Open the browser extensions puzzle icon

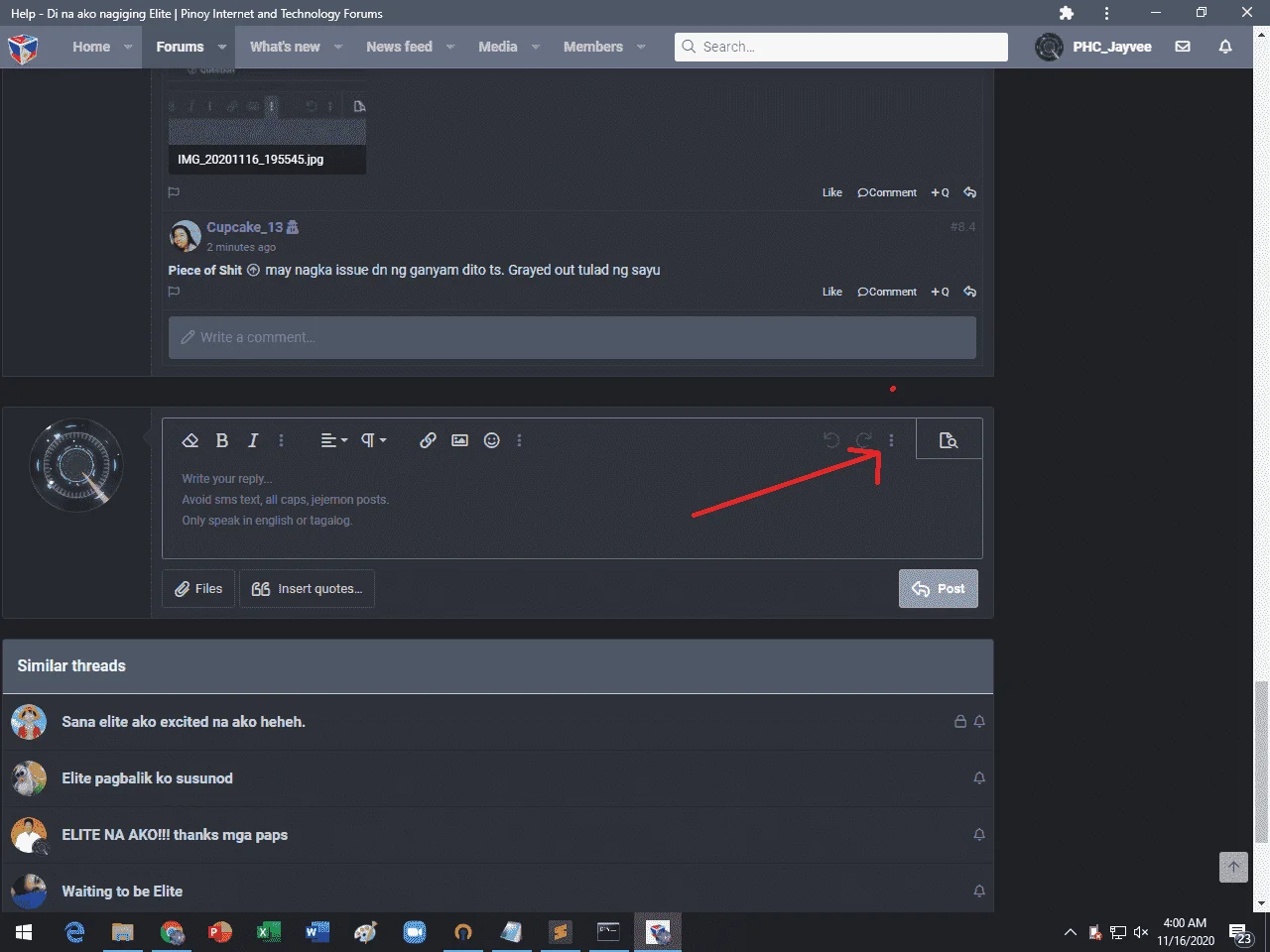point(1067,13)
